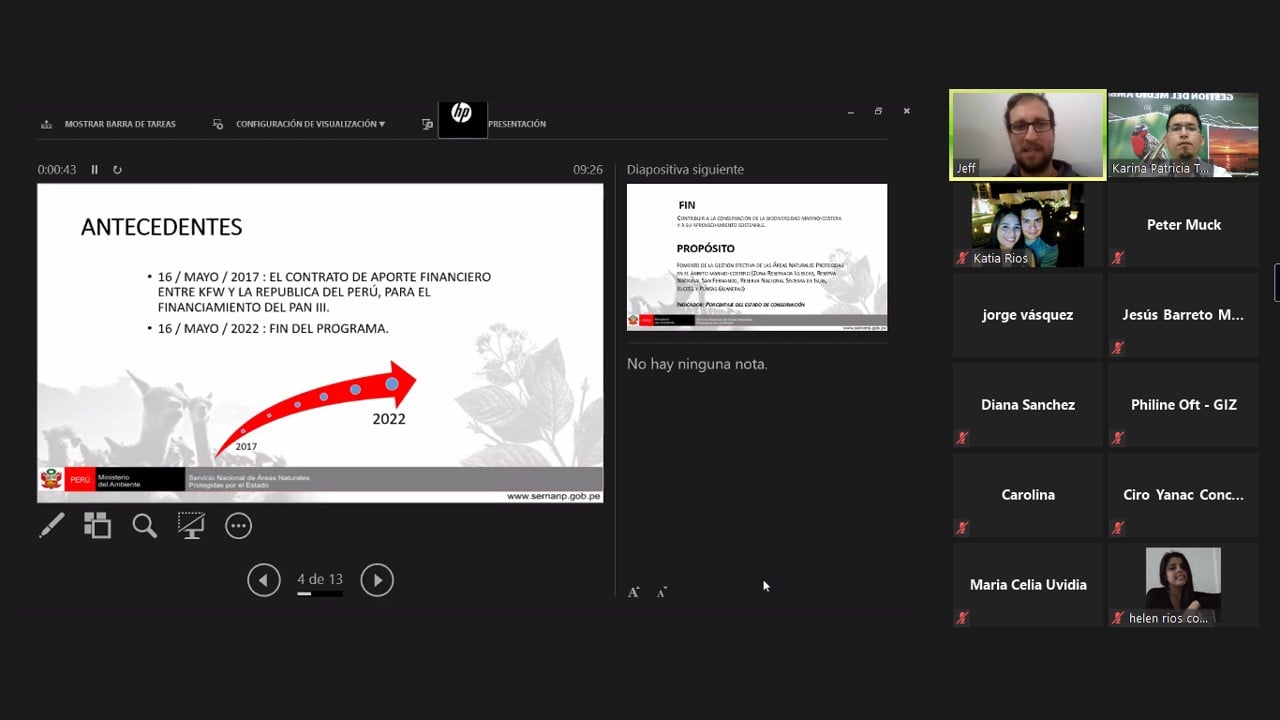The image size is (1280, 720).
Task: Click the slide progress bar under counter
Action: point(320,594)
